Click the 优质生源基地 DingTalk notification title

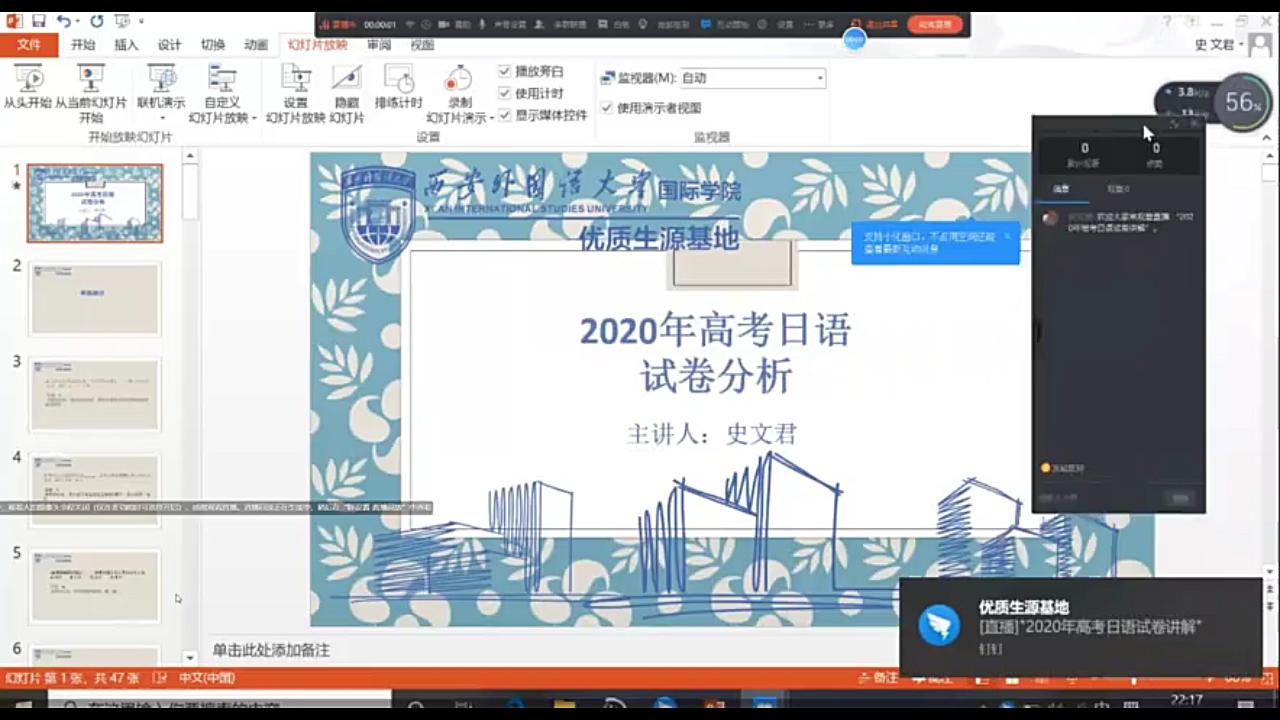coord(1024,607)
